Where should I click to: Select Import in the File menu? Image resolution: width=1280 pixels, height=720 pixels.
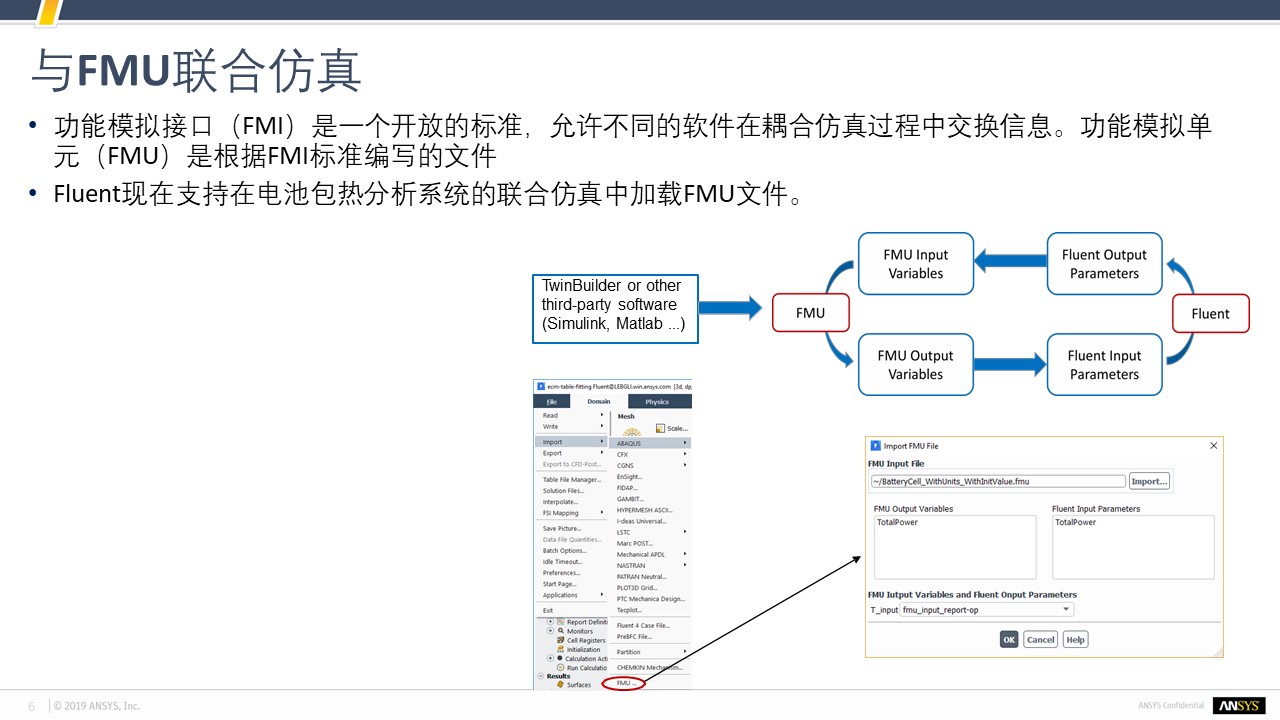(572, 442)
